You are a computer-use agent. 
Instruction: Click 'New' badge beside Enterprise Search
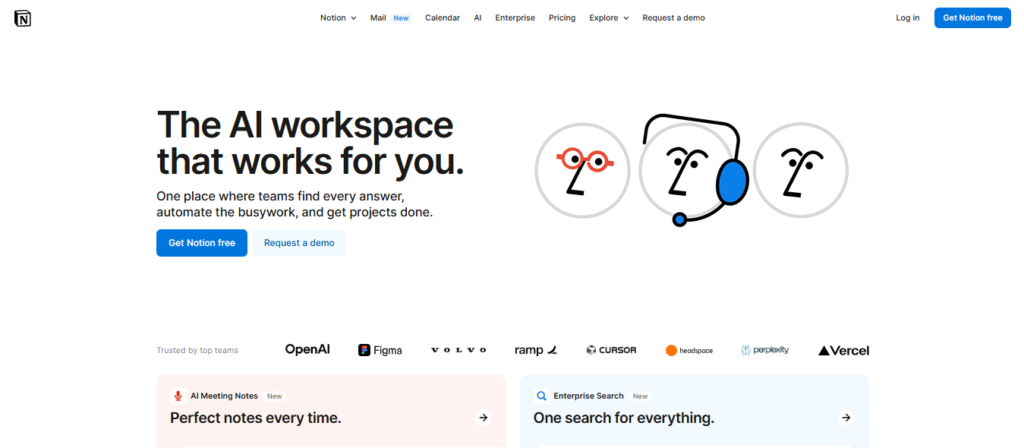click(640, 396)
